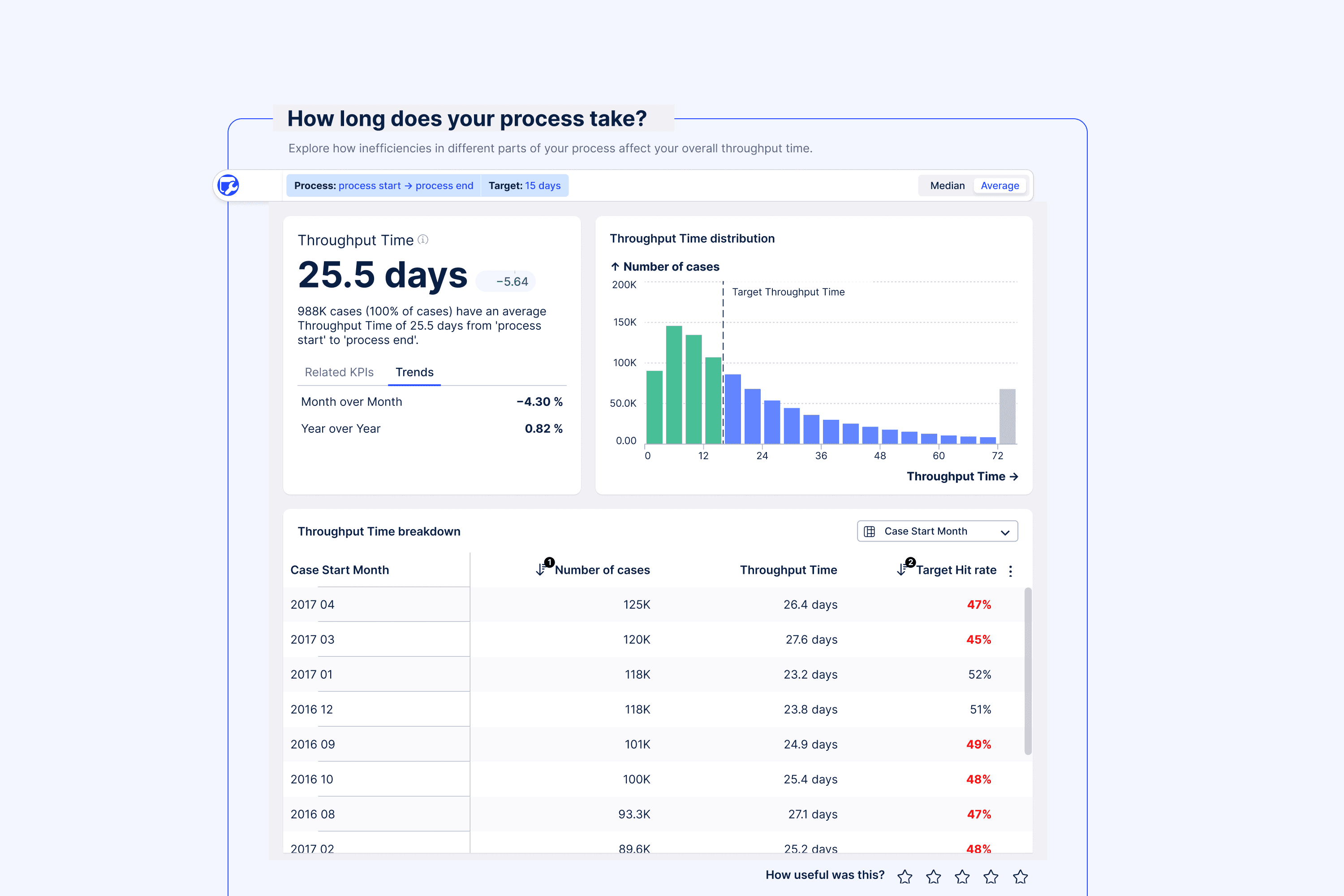Click the 45% target hit rate
Screen dimensions: 1344x896
tap(979, 639)
